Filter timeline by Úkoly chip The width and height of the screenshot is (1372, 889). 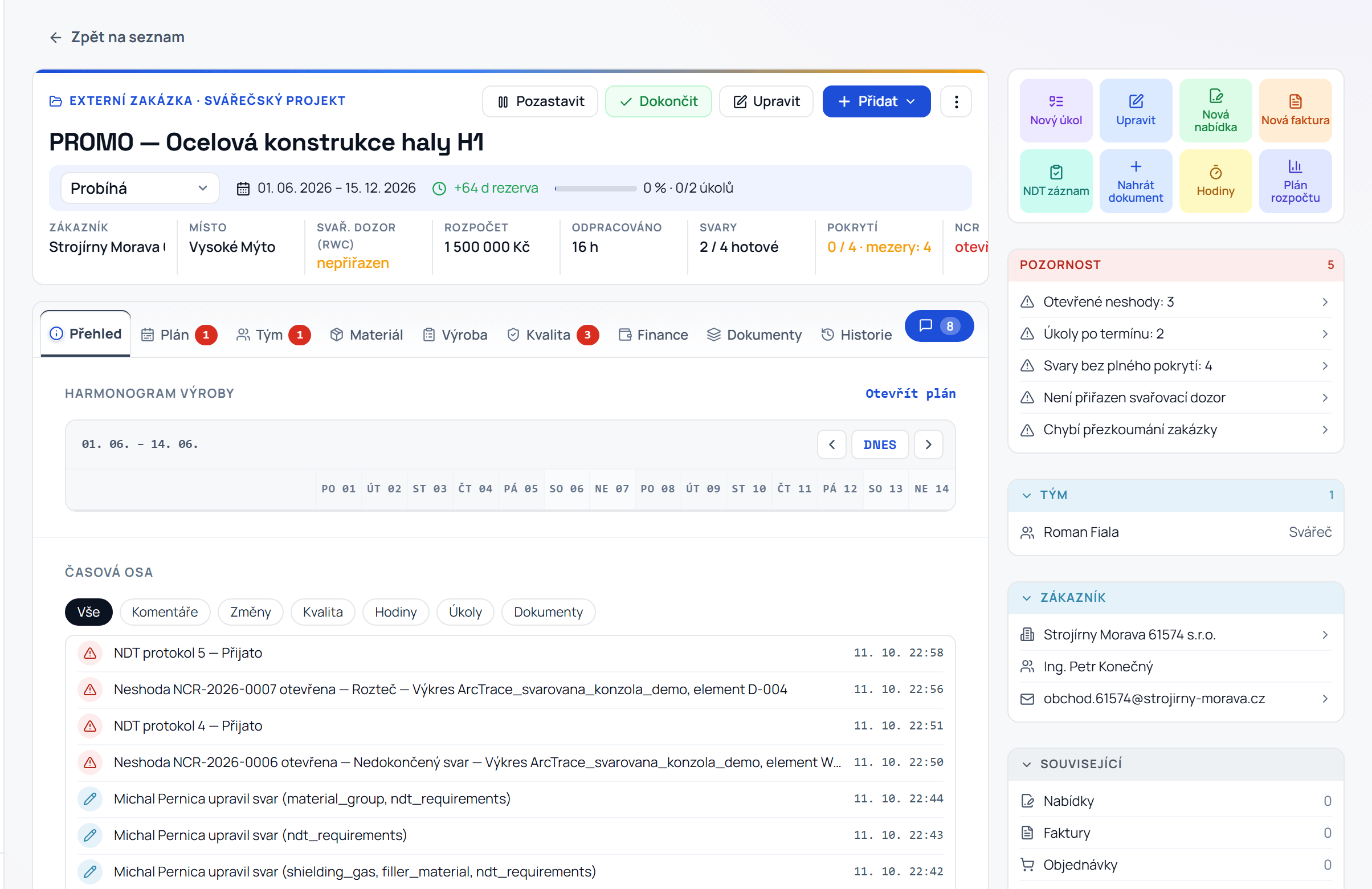(x=465, y=611)
